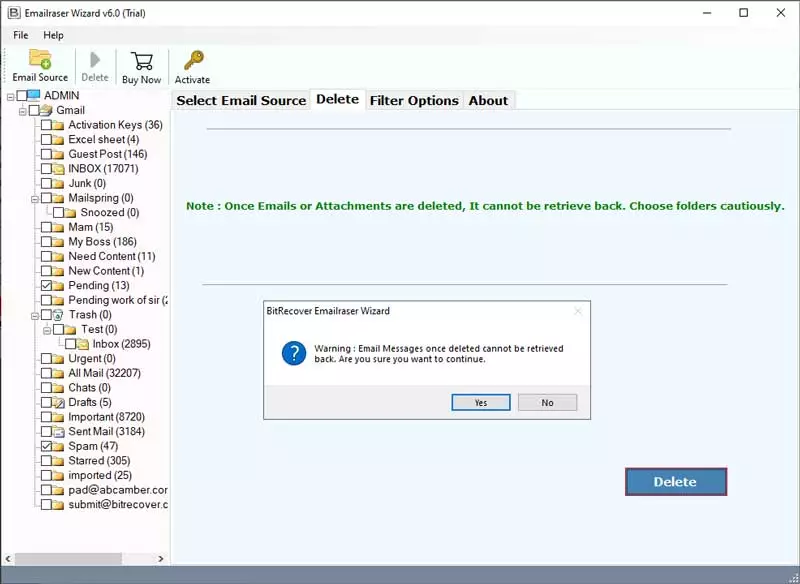Select the submit@bitrecover folder
Image resolution: width=800 pixels, height=584 pixels.
pos(118,505)
